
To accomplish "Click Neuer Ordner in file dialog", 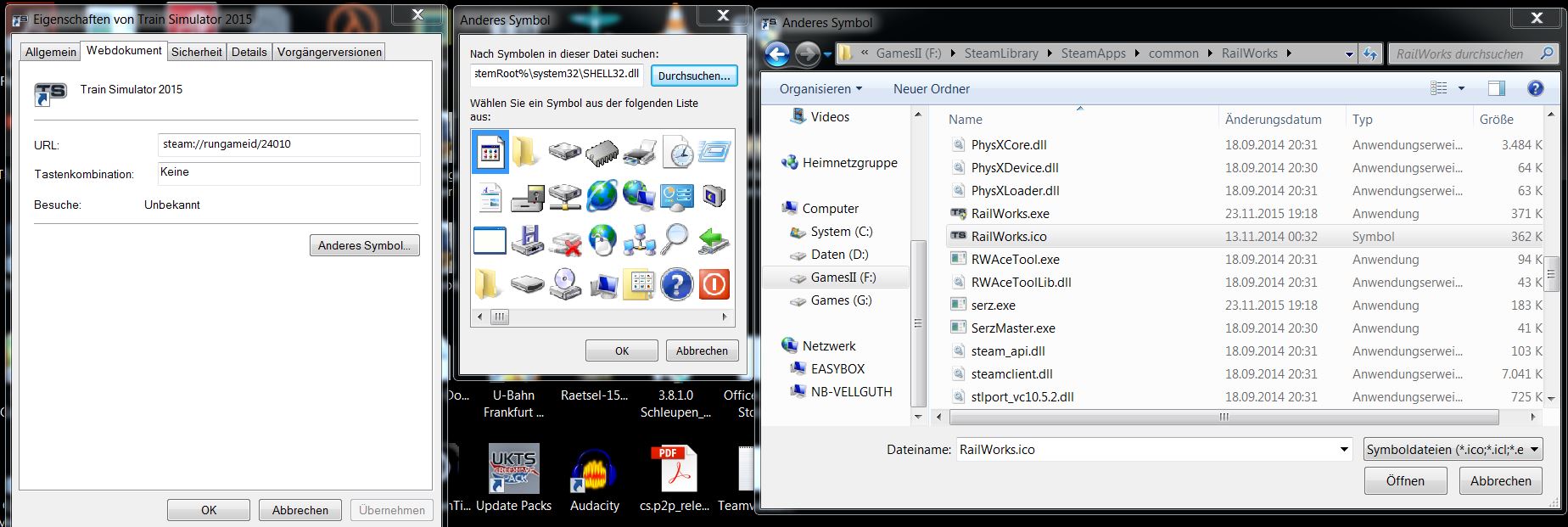I will click(931, 88).
